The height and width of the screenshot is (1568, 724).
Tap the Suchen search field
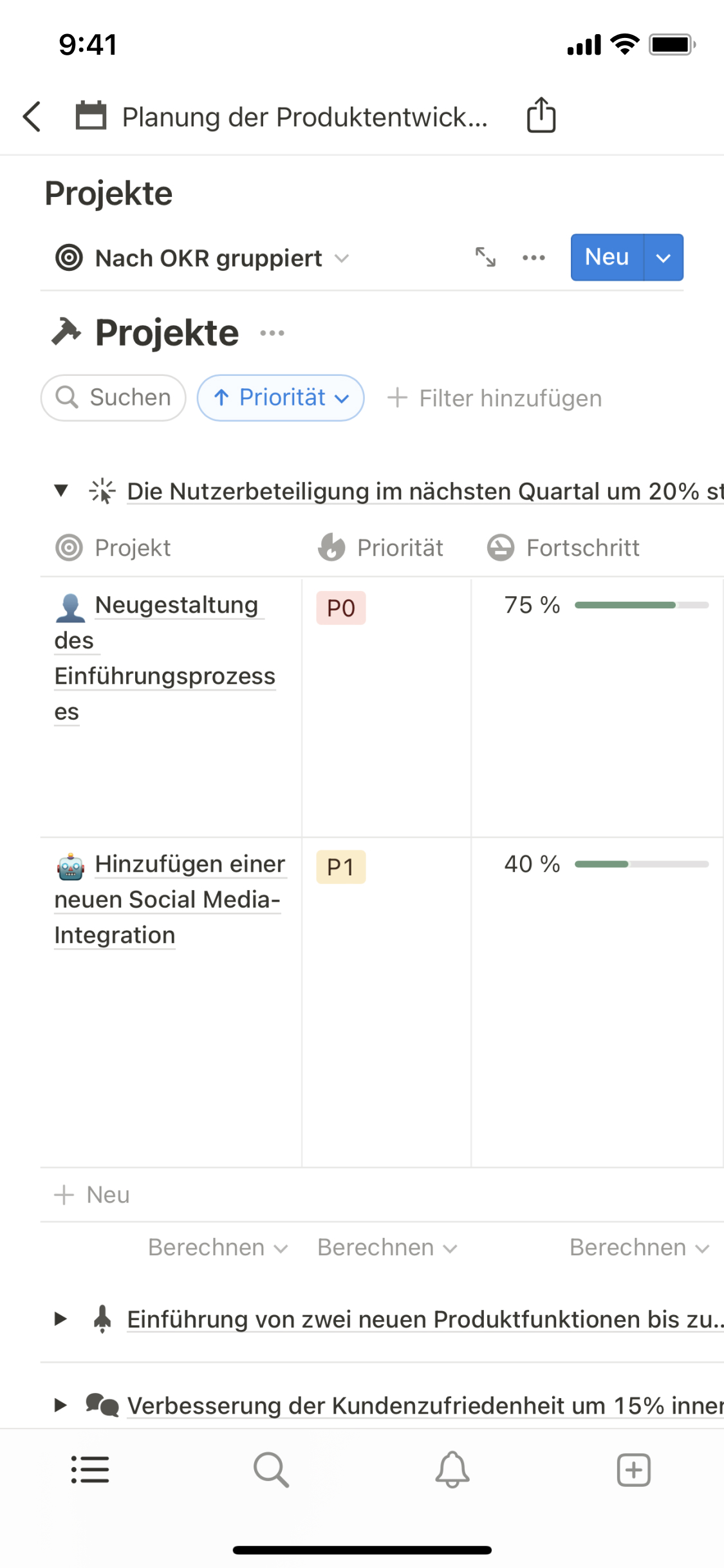(x=114, y=398)
